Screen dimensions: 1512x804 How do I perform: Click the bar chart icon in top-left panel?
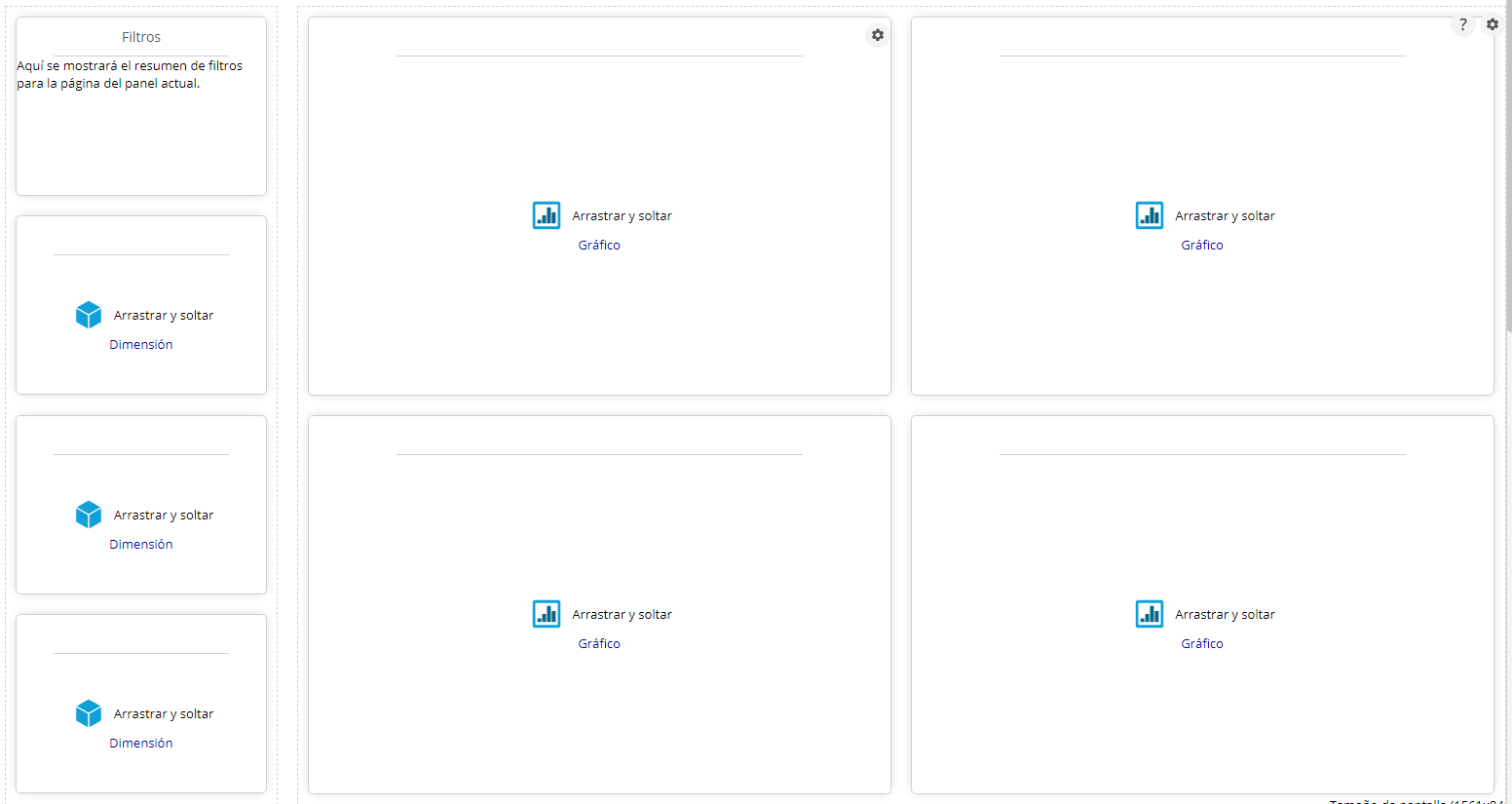[547, 215]
